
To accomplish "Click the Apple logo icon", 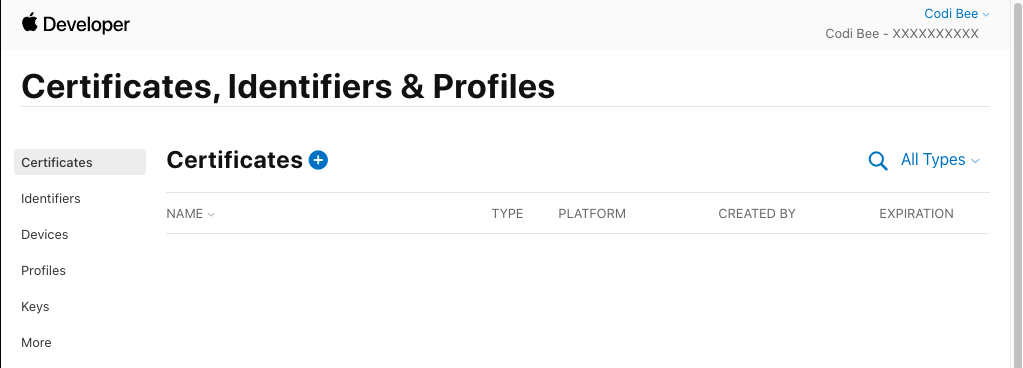I will tap(29, 23).
